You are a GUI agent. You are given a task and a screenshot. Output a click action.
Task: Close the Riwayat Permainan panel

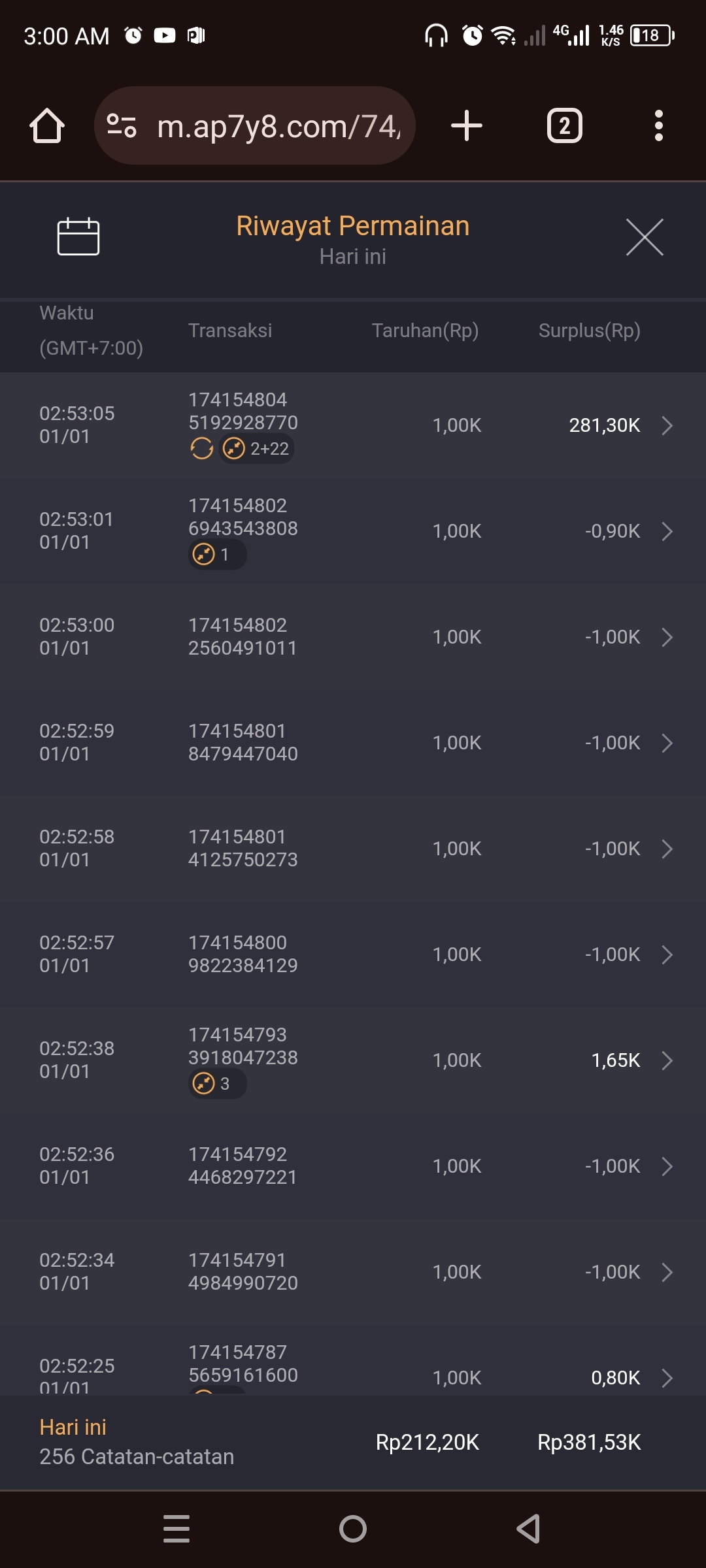pos(644,237)
